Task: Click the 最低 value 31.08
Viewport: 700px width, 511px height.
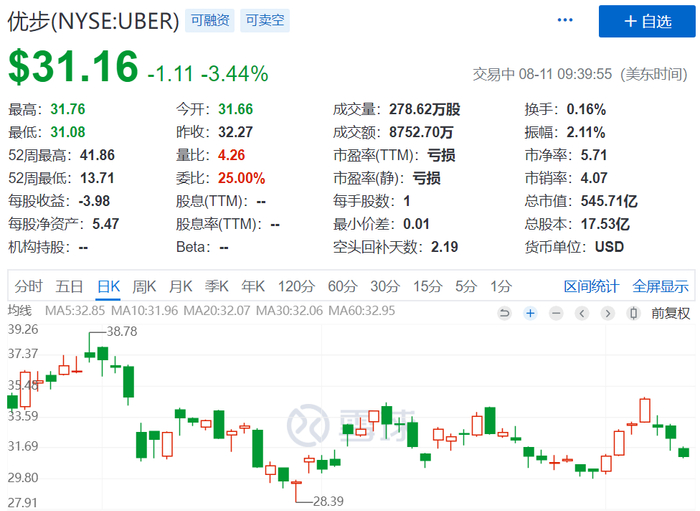Action: coord(68,132)
